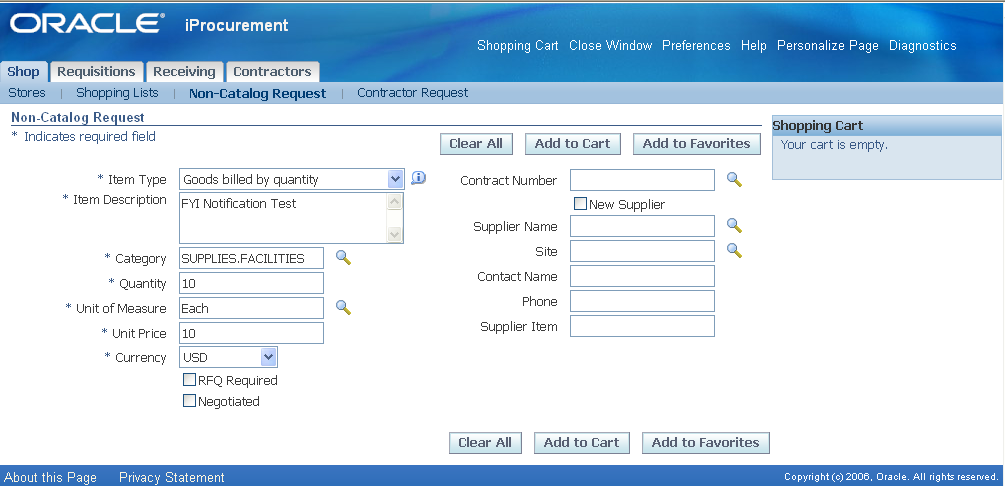Open the Shopping Cart header link
This screenshot has width=1005, height=486.
pyautogui.click(x=518, y=46)
